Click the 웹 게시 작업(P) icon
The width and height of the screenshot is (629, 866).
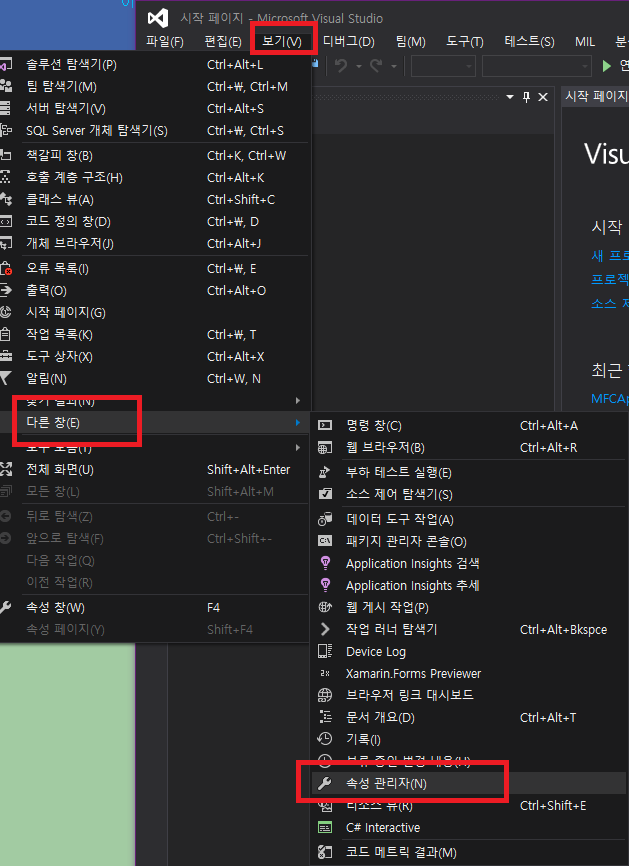[325, 608]
